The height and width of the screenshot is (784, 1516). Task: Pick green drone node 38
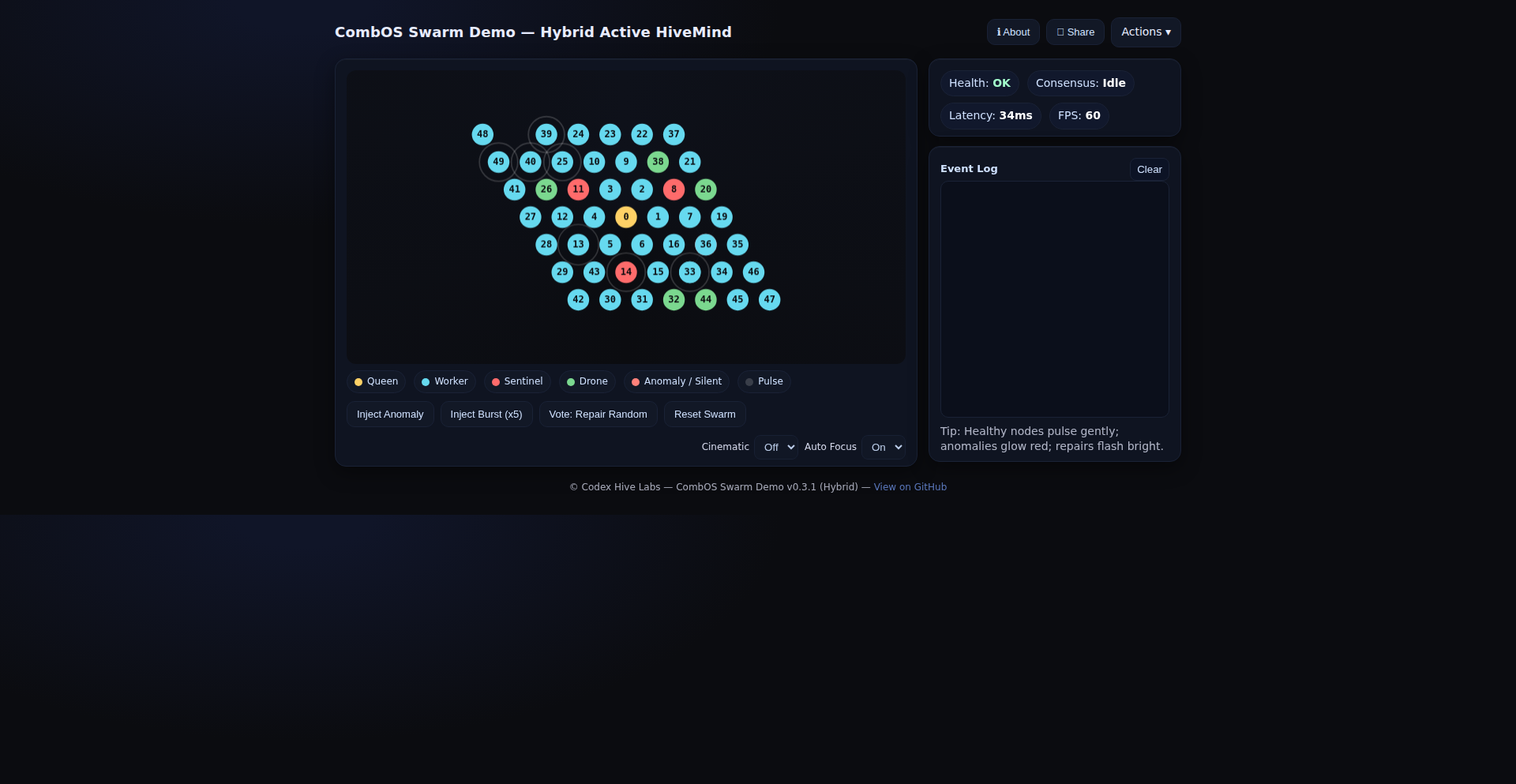click(x=658, y=162)
